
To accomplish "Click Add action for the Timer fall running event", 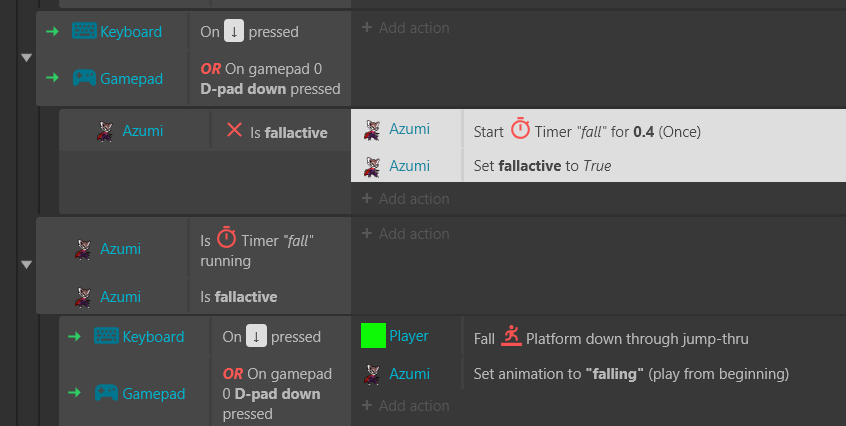I will [x=405, y=233].
